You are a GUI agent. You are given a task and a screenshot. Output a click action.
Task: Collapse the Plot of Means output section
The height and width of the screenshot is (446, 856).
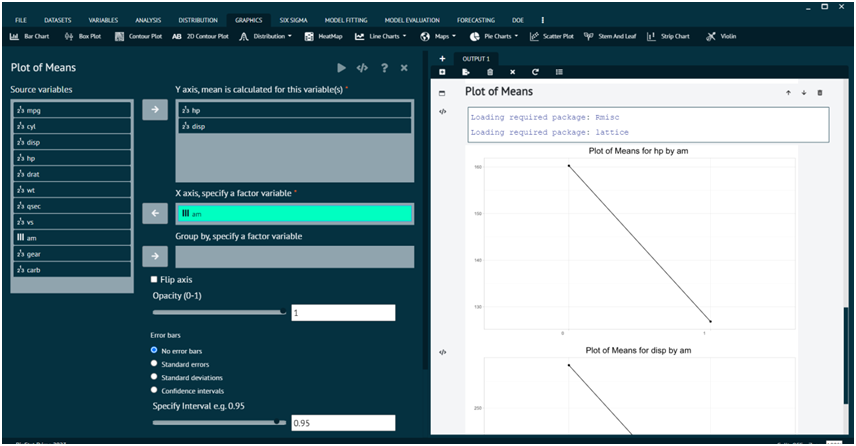point(442,93)
